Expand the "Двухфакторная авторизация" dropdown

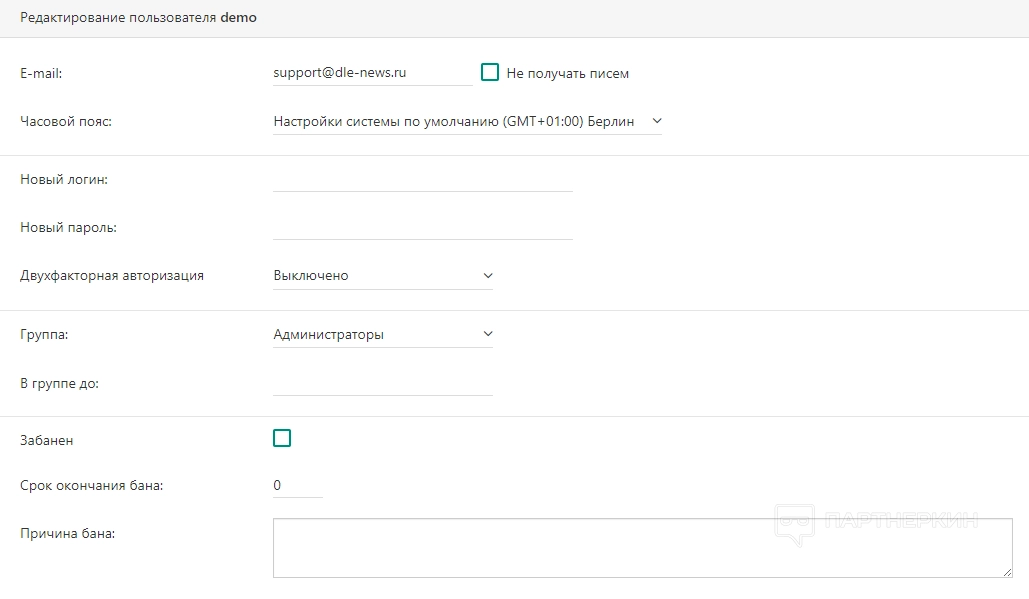382,275
